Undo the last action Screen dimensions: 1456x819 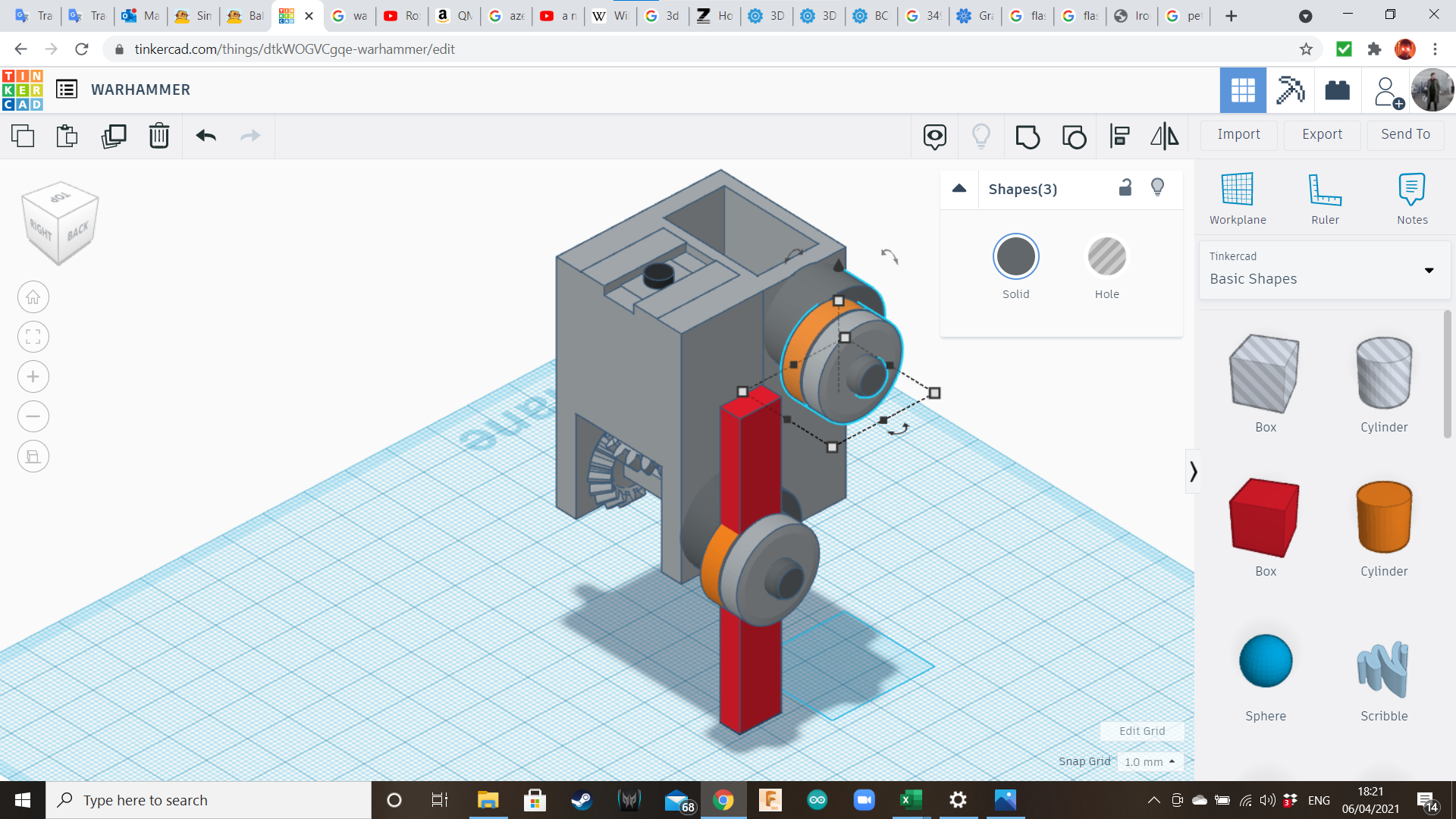205,136
